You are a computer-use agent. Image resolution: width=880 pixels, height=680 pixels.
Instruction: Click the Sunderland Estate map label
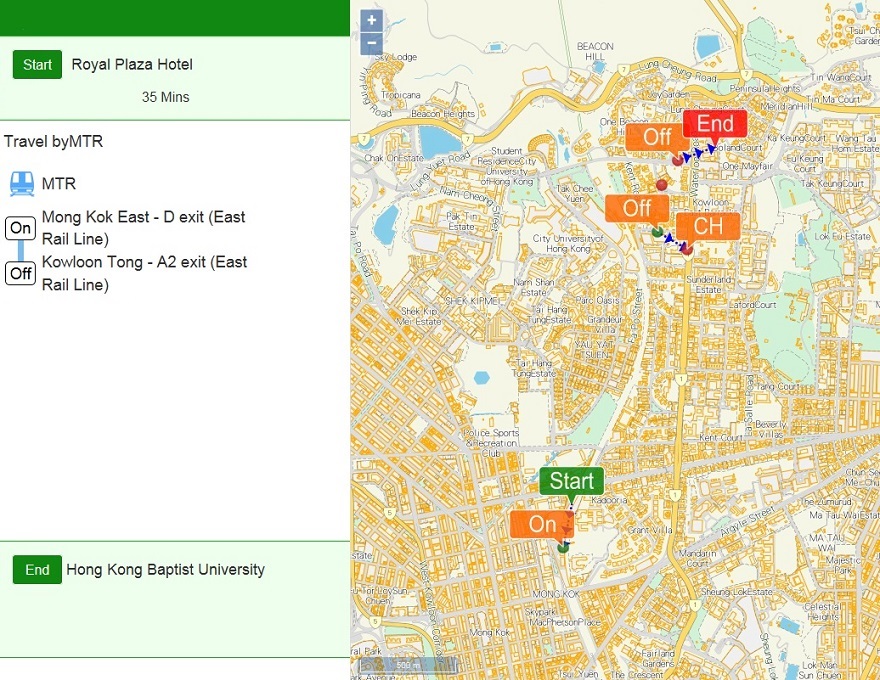pos(708,284)
